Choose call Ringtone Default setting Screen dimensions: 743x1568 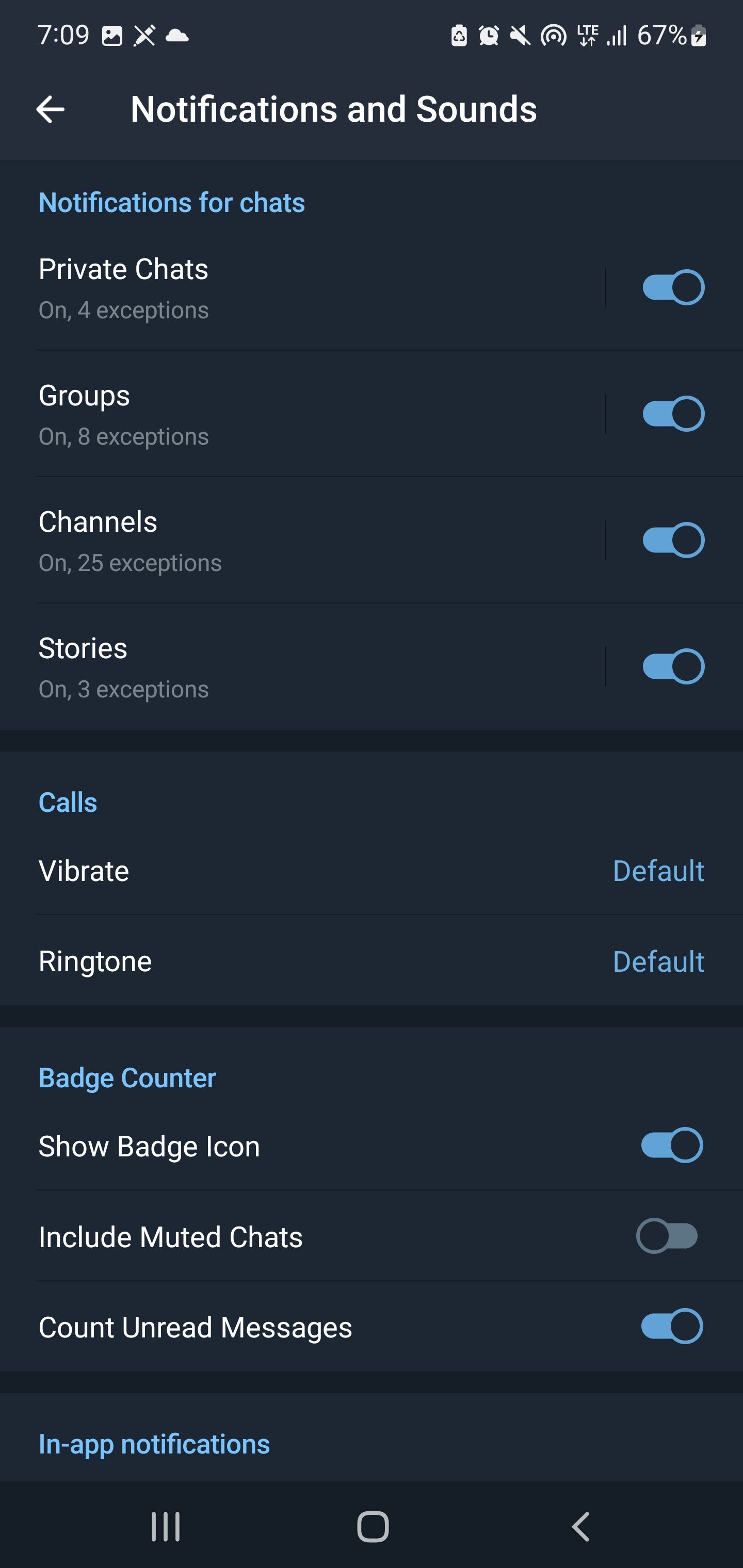point(658,962)
